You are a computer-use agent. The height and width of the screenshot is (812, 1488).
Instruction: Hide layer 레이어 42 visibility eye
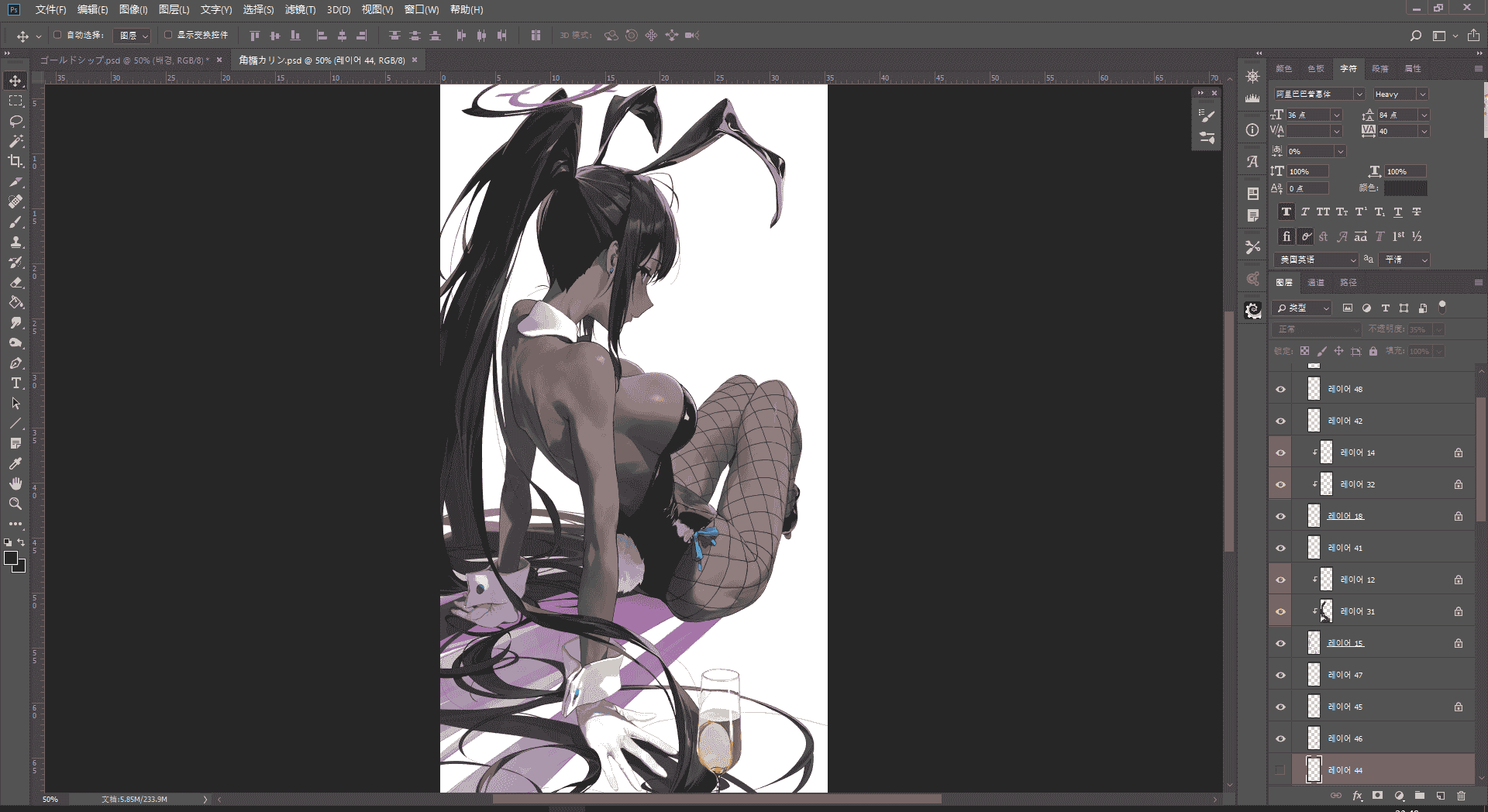(x=1280, y=421)
